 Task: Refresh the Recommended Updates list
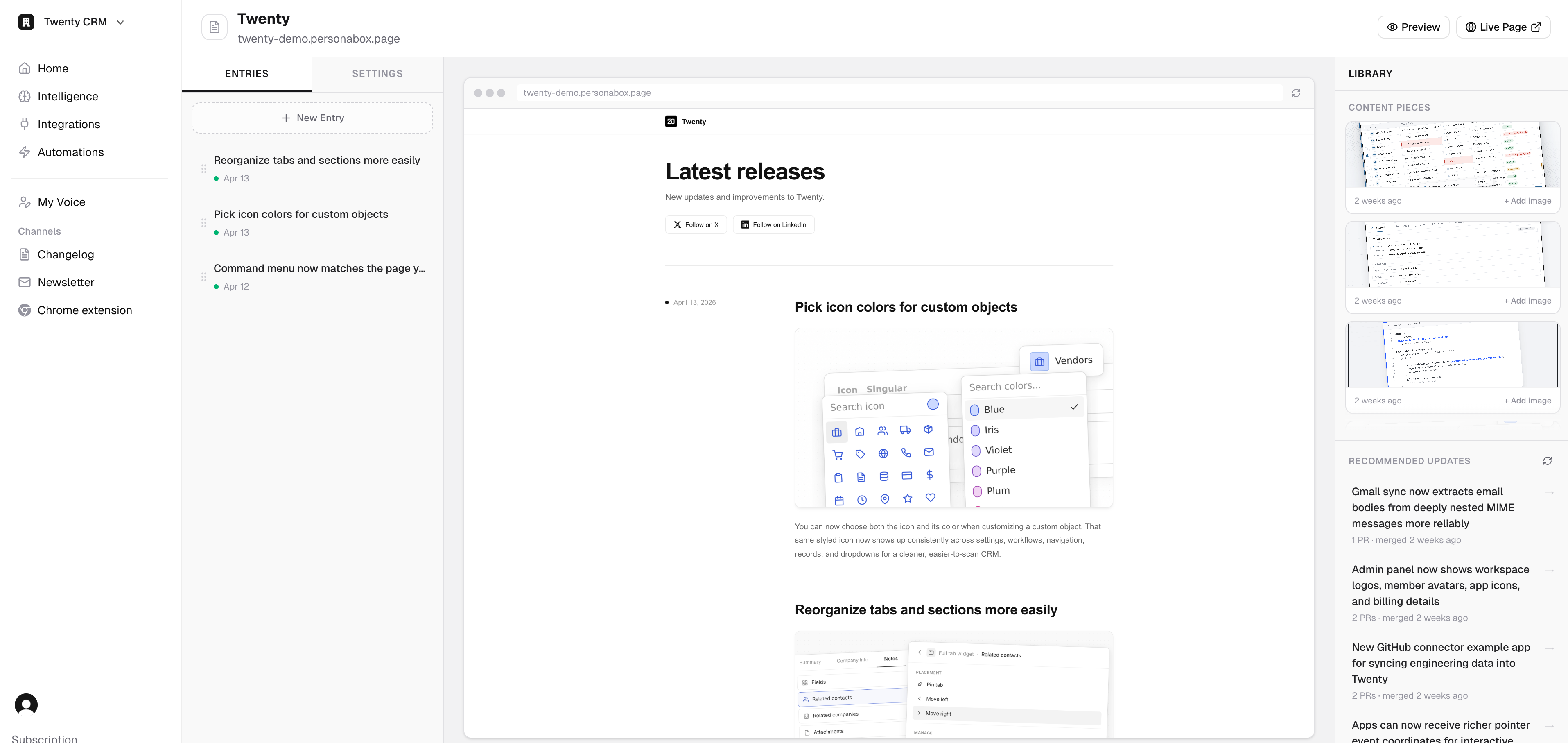tap(1547, 461)
